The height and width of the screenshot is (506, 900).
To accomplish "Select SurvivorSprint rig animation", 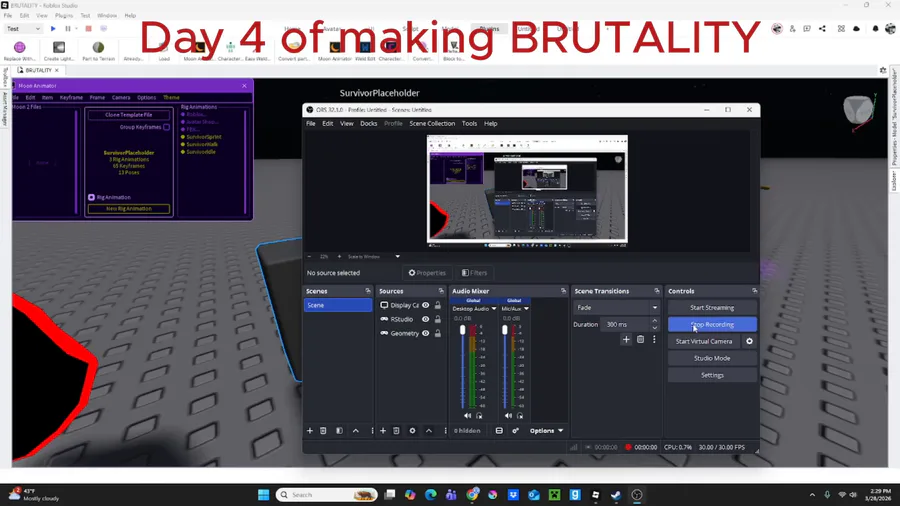I will [204, 137].
